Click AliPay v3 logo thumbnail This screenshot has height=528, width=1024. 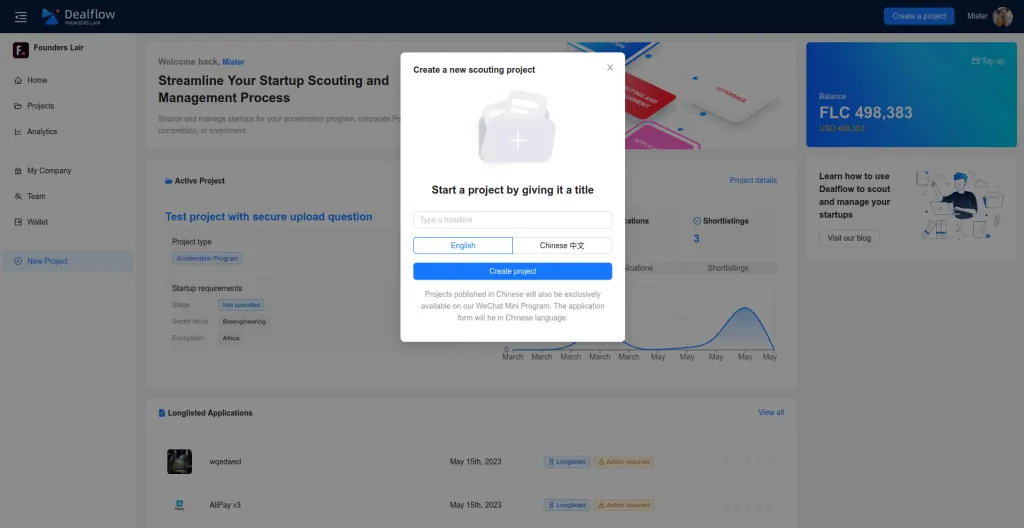[x=179, y=505]
